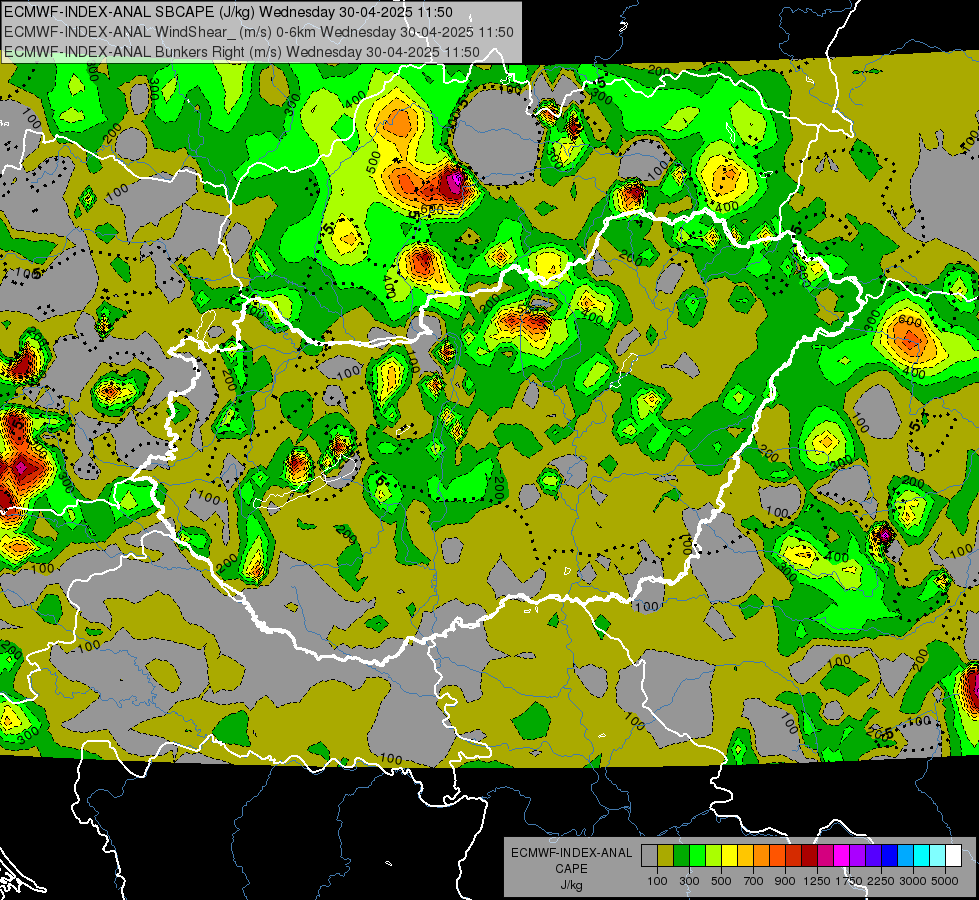The width and height of the screenshot is (979, 900).
Task: Click the Bunkers Right (m/s) title line
Action: pyautogui.click(x=242, y=52)
